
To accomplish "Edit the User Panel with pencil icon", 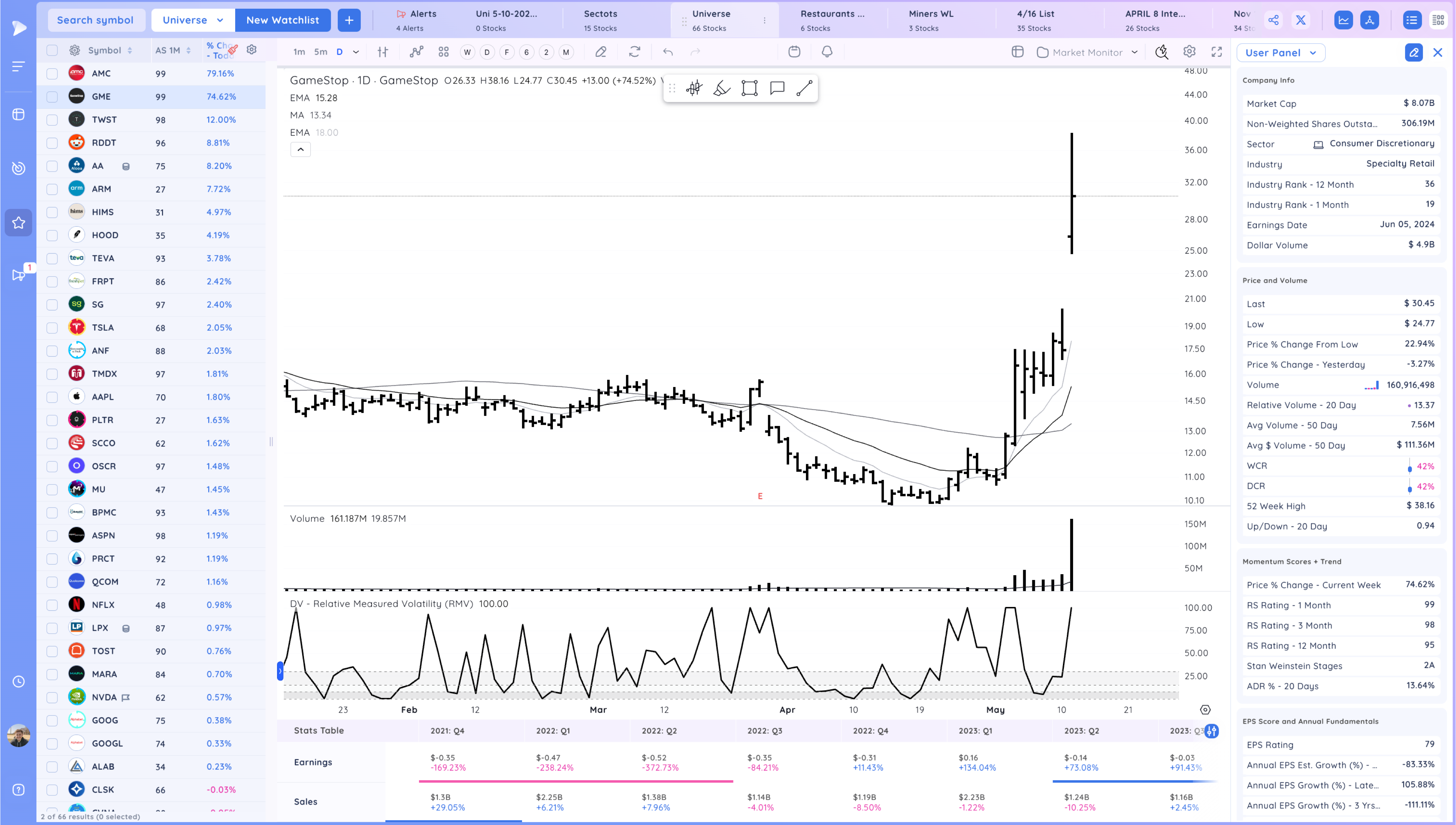I will [1413, 53].
